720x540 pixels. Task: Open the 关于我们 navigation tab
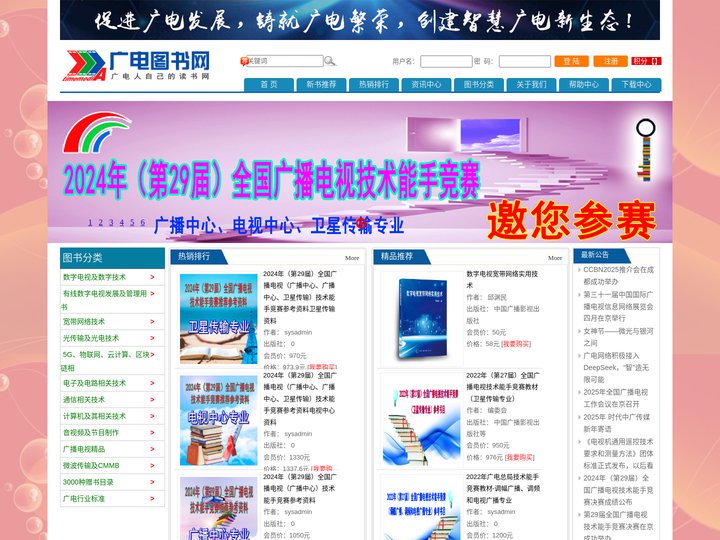click(531, 84)
